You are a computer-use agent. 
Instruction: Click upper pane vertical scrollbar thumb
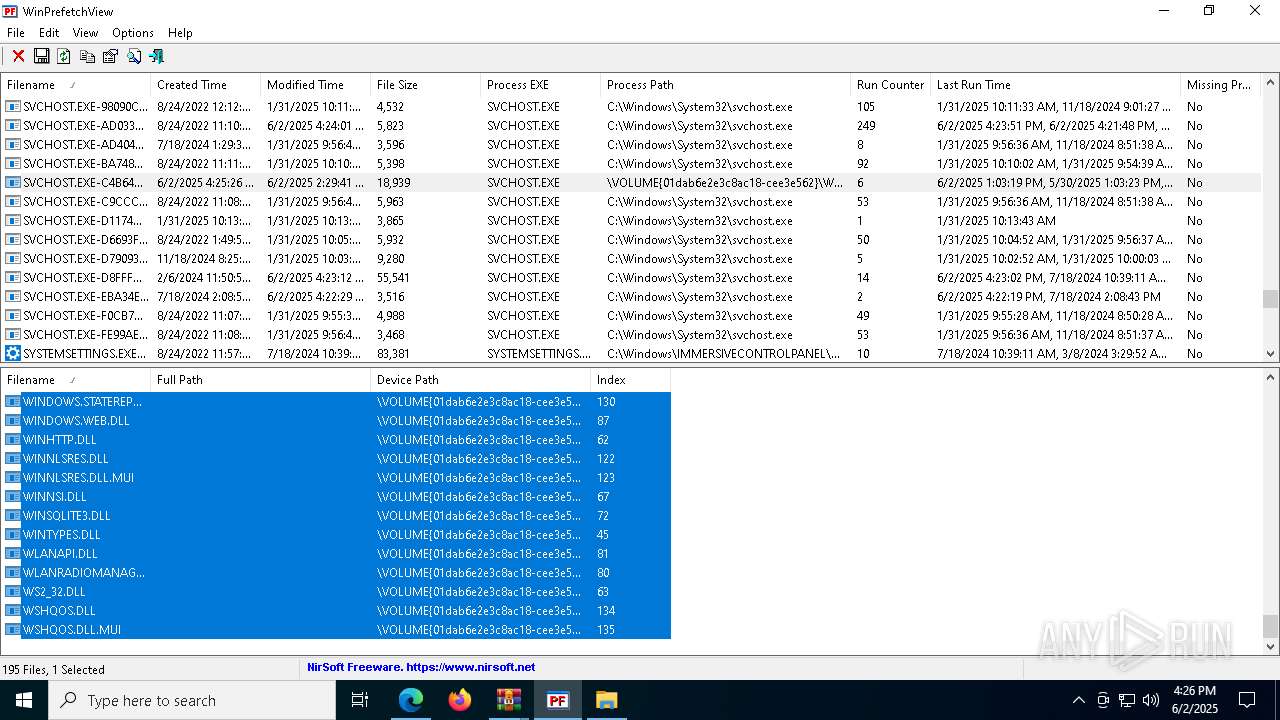point(1270,299)
